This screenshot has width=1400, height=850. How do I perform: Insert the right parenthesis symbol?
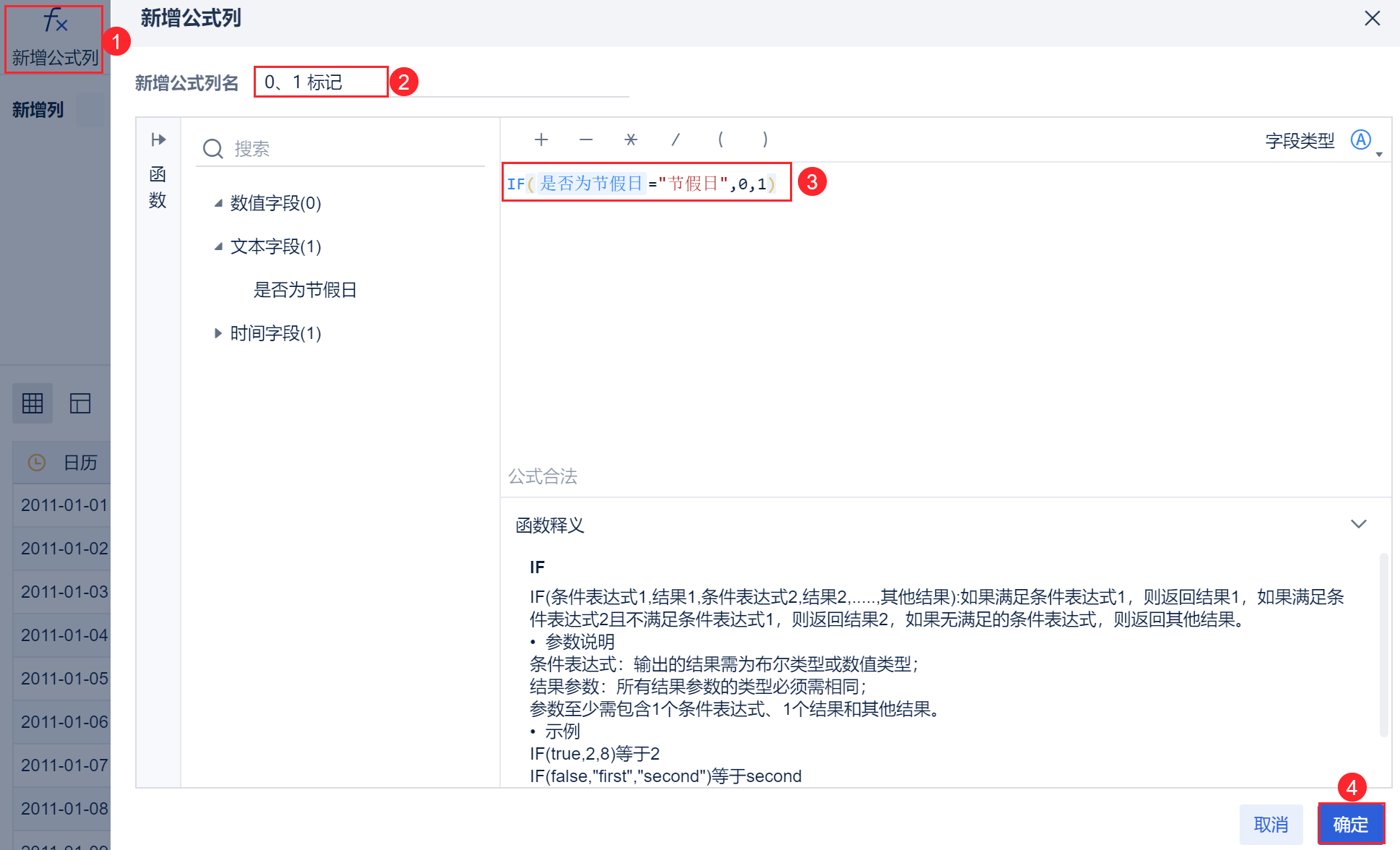(765, 139)
